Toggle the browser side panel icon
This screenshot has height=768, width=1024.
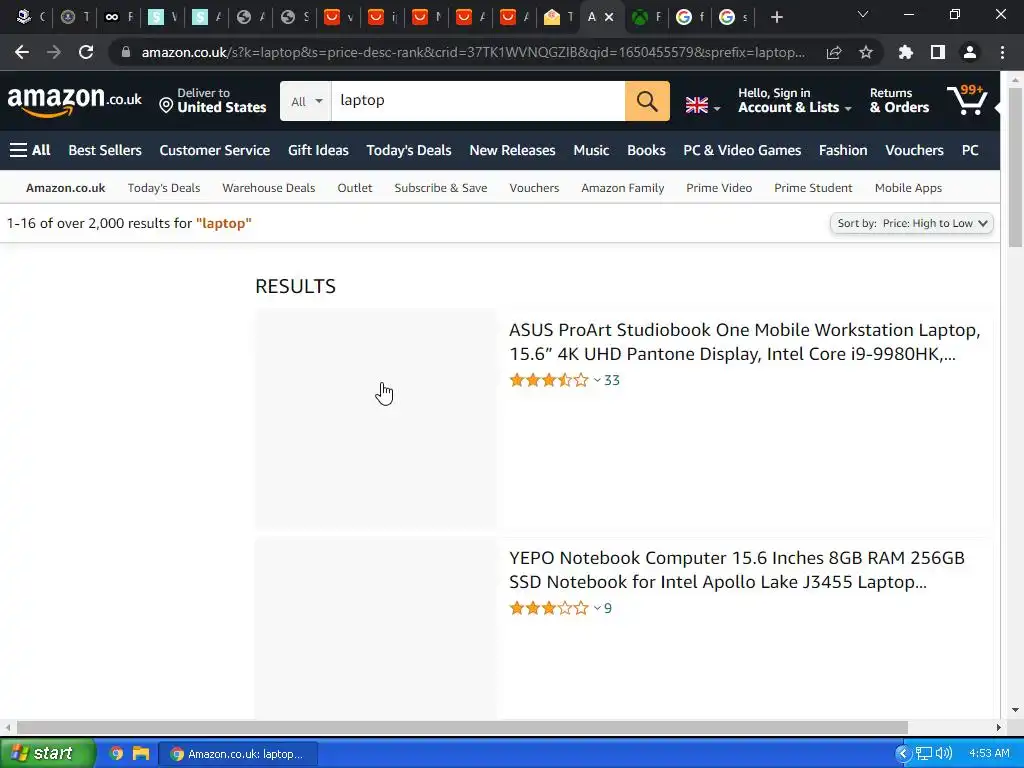[x=938, y=52]
